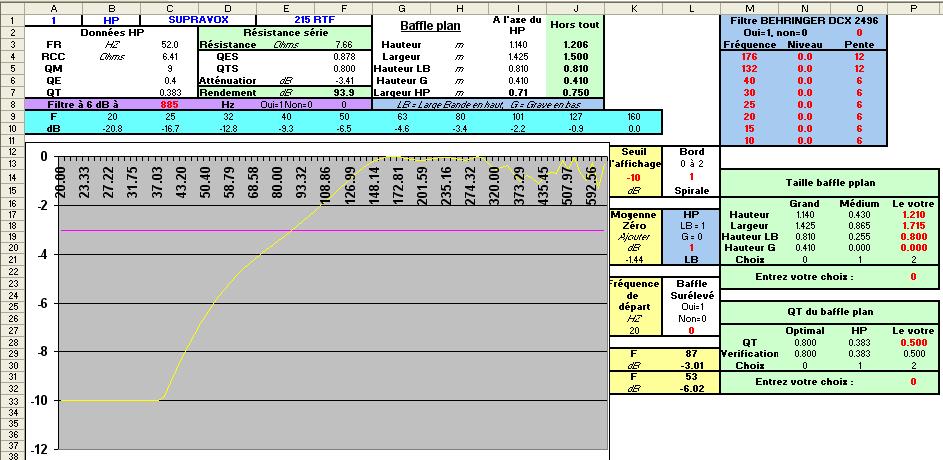The width and height of the screenshot is (943, 460).
Task: Select the QES value 0.878
Action: (x=342, y=57)
